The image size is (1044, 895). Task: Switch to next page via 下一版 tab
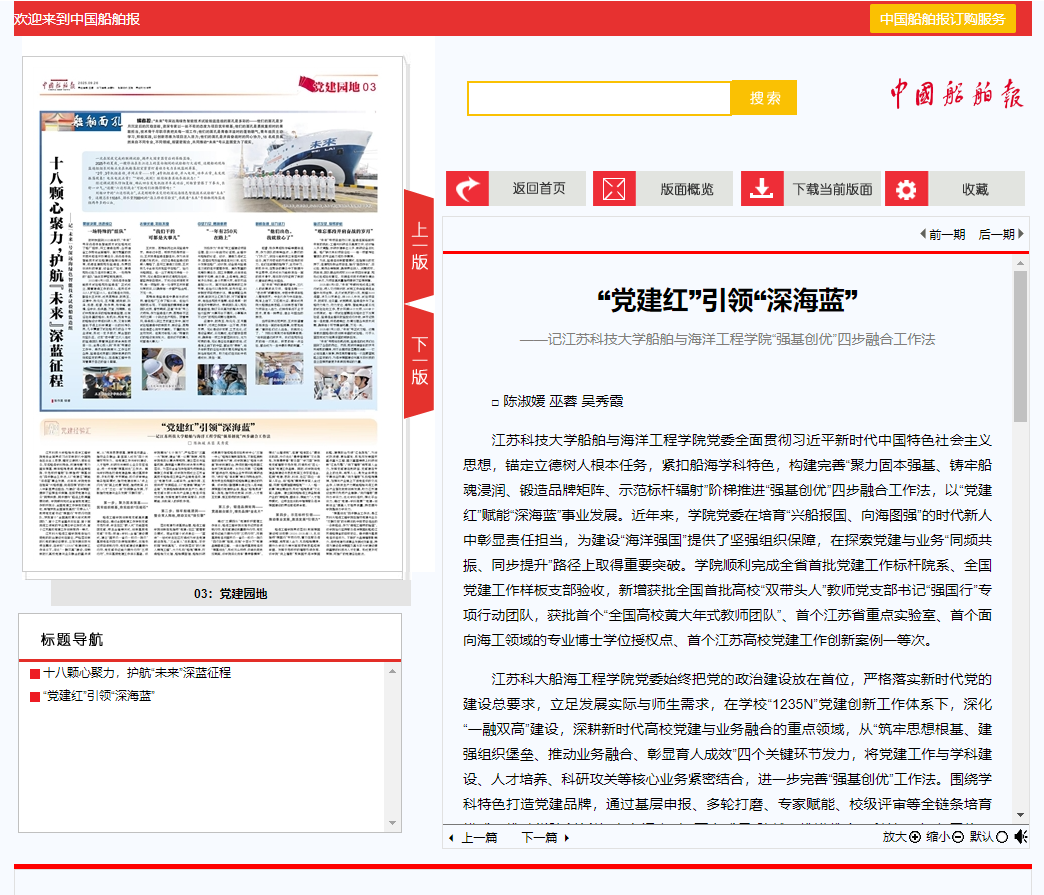[x=419, y=361]
